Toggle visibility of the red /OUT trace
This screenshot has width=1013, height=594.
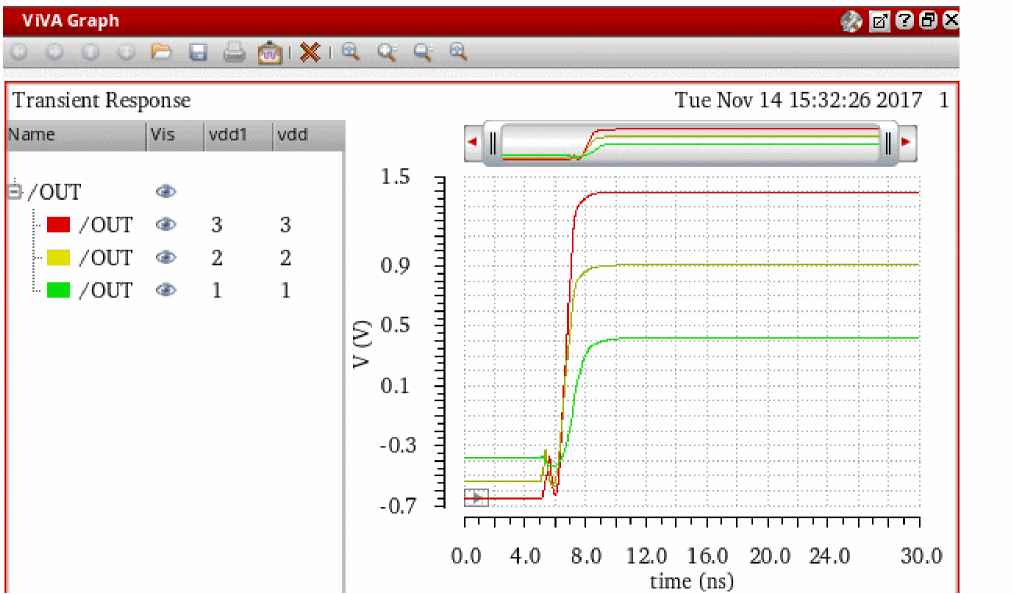(166, 225)
